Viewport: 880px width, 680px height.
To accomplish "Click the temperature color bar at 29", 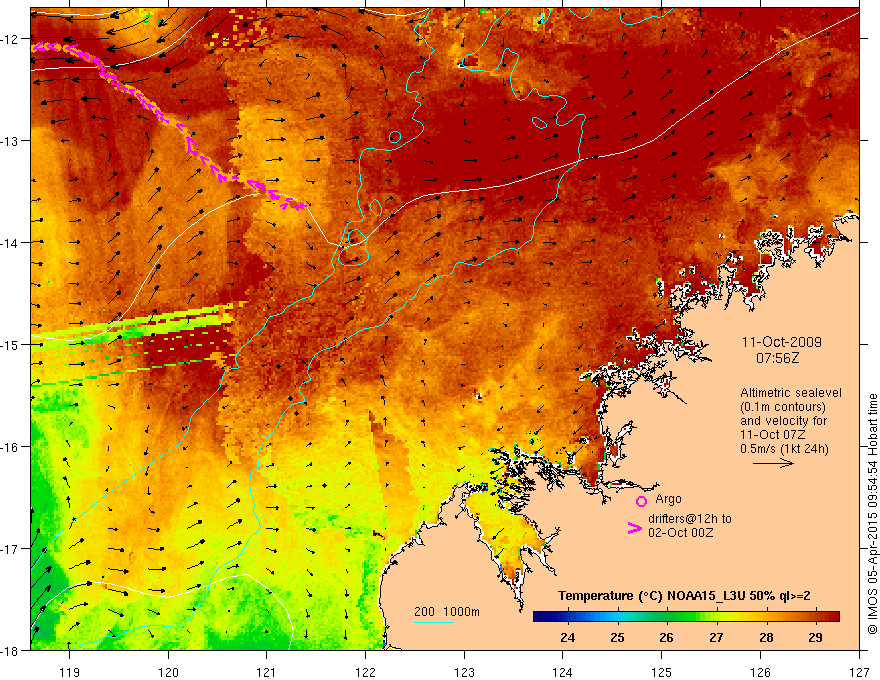I will pyautogui.click(x=815, y=617).
